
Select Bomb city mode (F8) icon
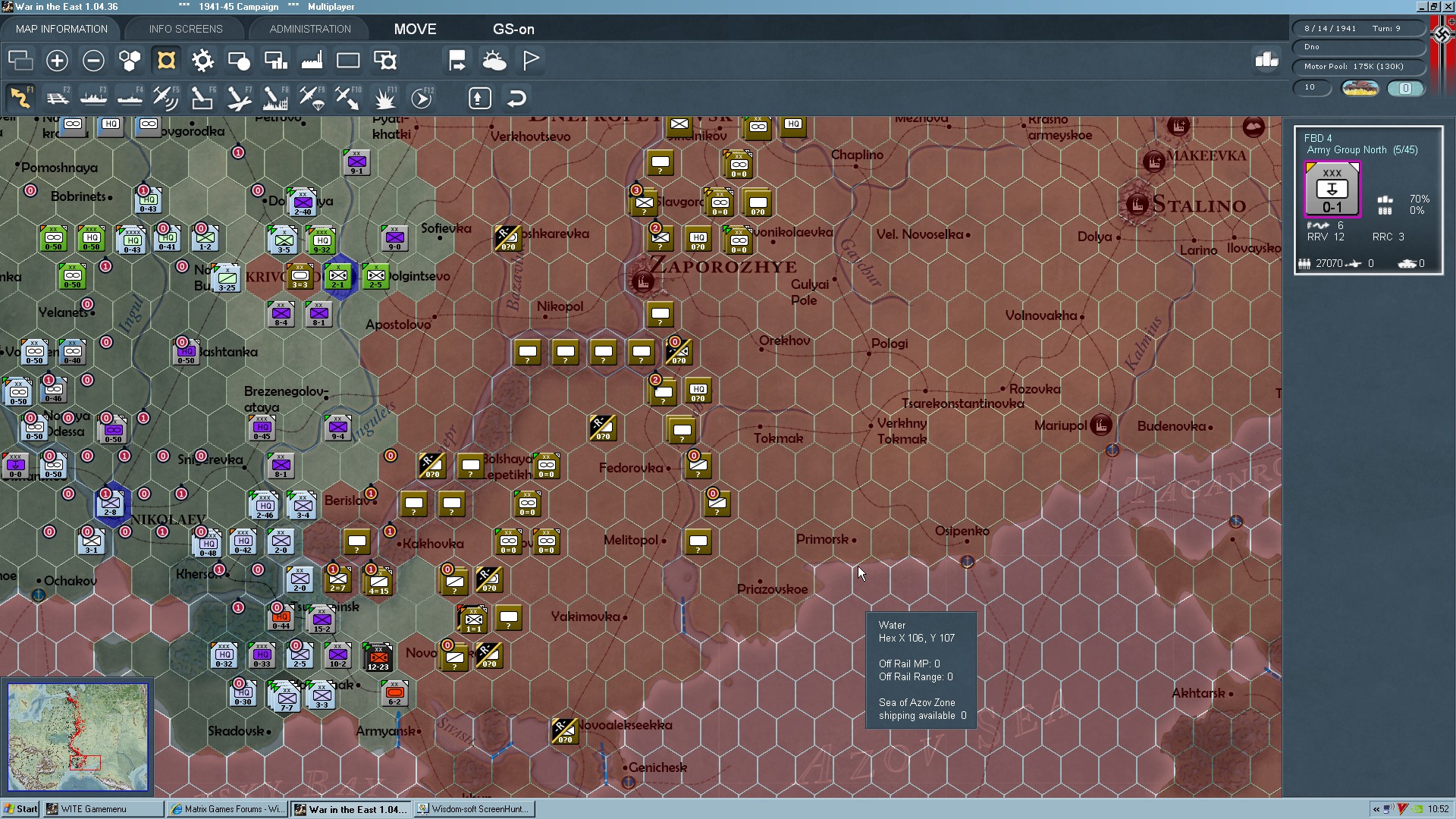(275, 98)
